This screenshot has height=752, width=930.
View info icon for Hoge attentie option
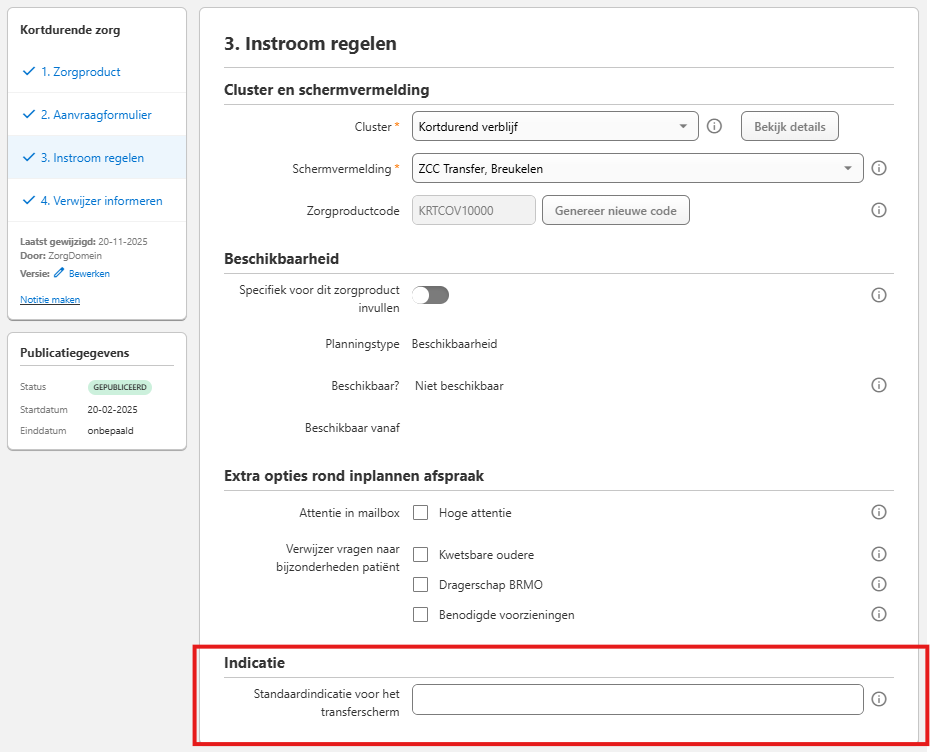click(x=878, y=512)
